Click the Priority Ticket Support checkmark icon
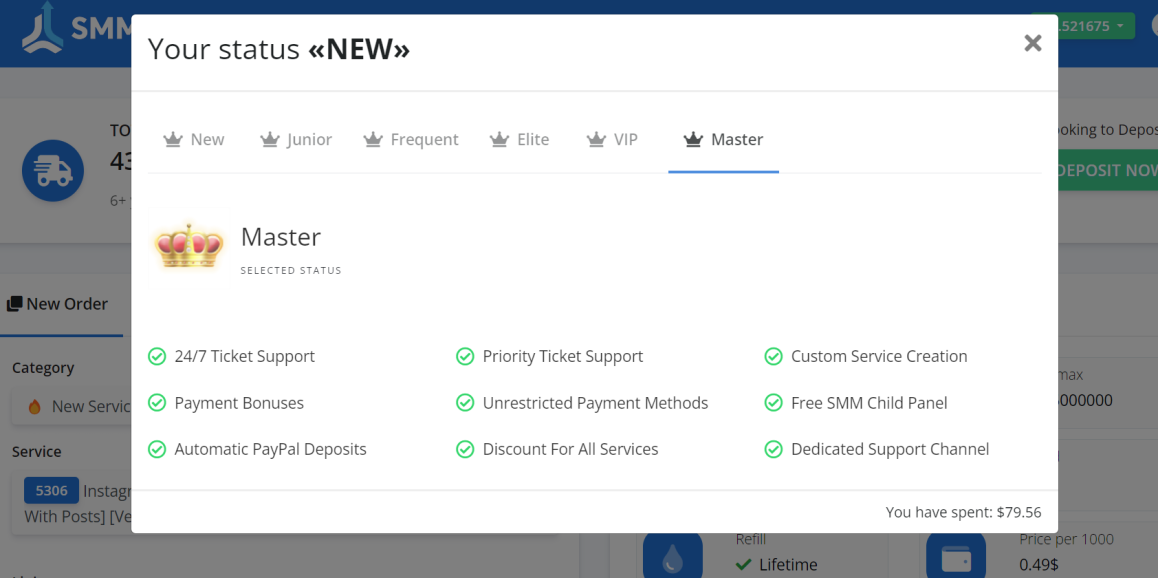 (x=465, y=357)
